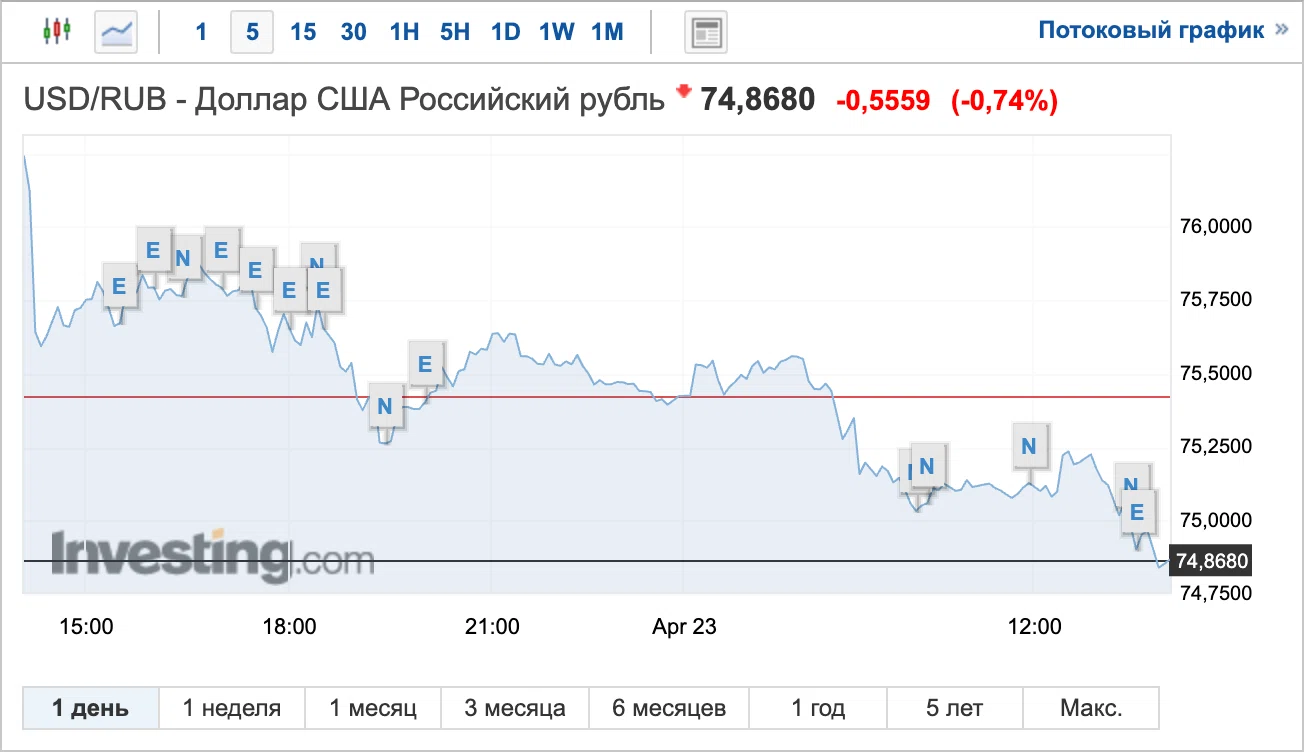1306x752 pixels.
Task: Pick the 1W interval
Action: tap(556, 32)
